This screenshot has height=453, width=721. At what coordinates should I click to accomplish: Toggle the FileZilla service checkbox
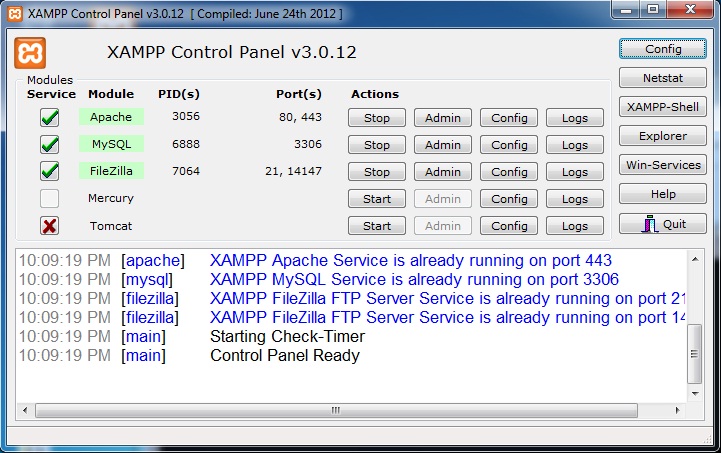(x=49, y=172)
